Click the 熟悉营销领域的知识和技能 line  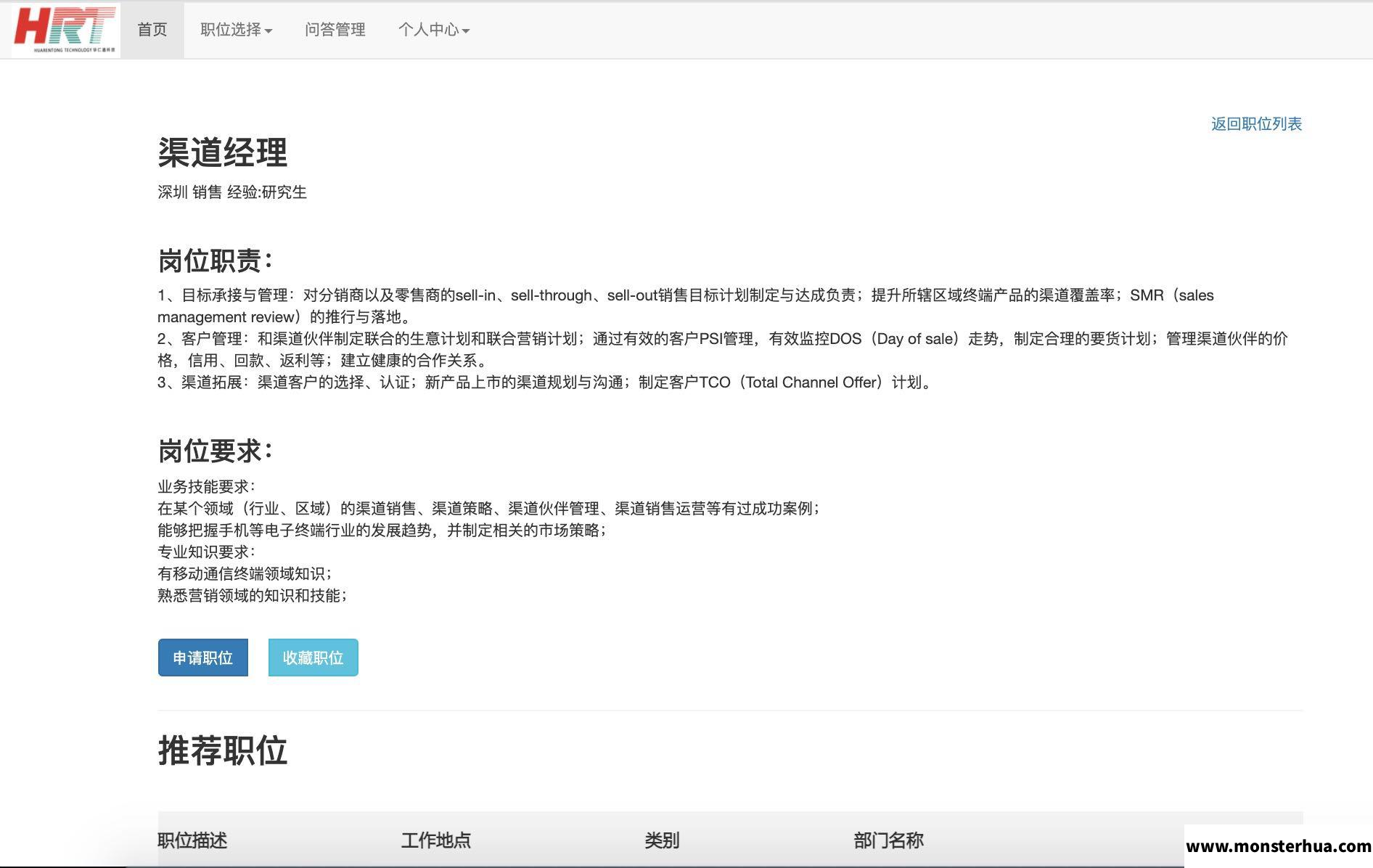(253, 596)
